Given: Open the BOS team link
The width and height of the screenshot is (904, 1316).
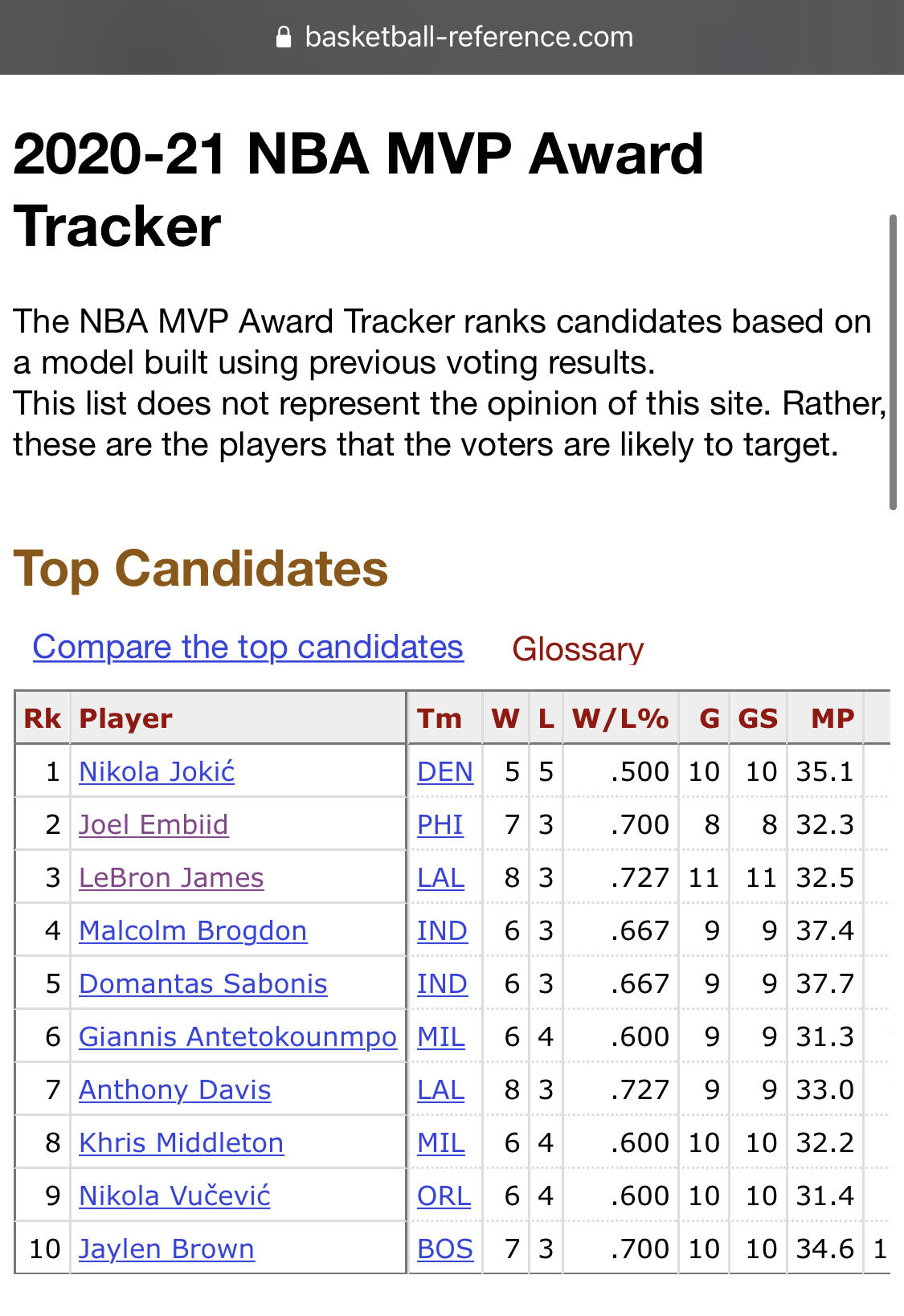Looking at the screenshot, I should (445, 1249).
